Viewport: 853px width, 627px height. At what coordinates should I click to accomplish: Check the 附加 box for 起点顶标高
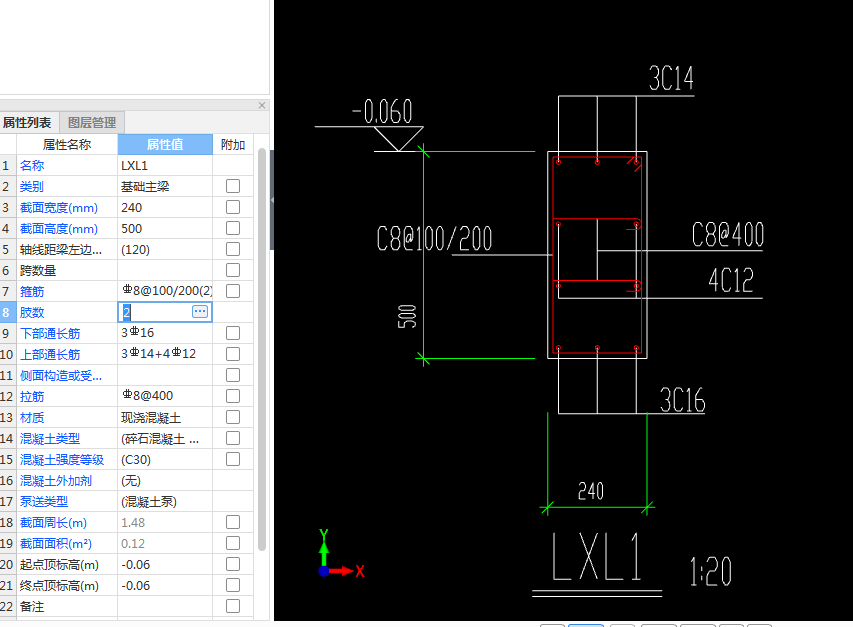click(x=233, y=564)
